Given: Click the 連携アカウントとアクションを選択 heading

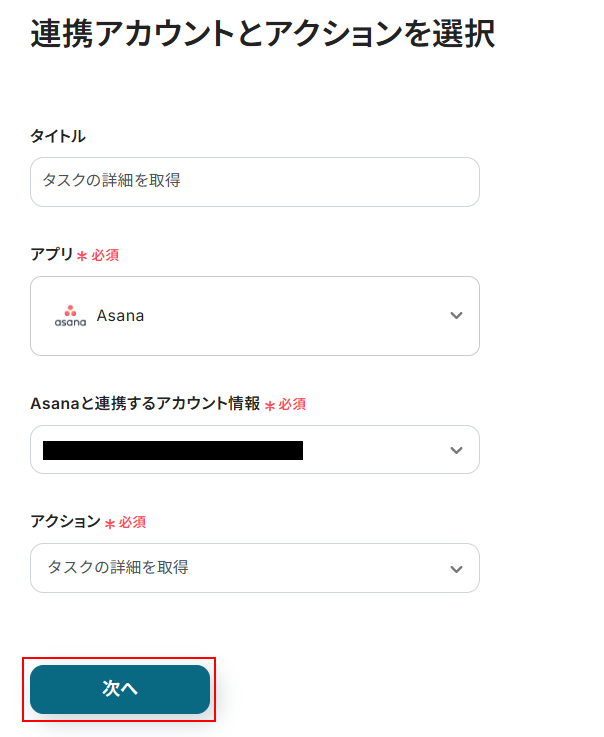Looking at the screenshot, I should (x=262, y=33).
